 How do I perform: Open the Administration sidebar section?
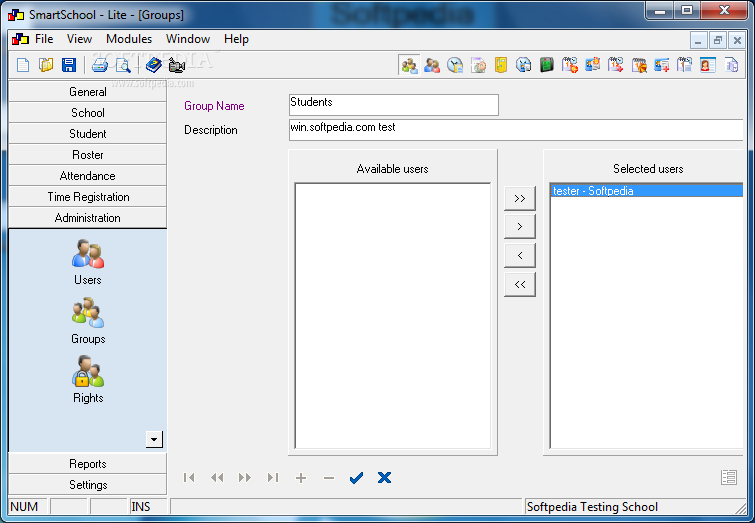point(88,218)
